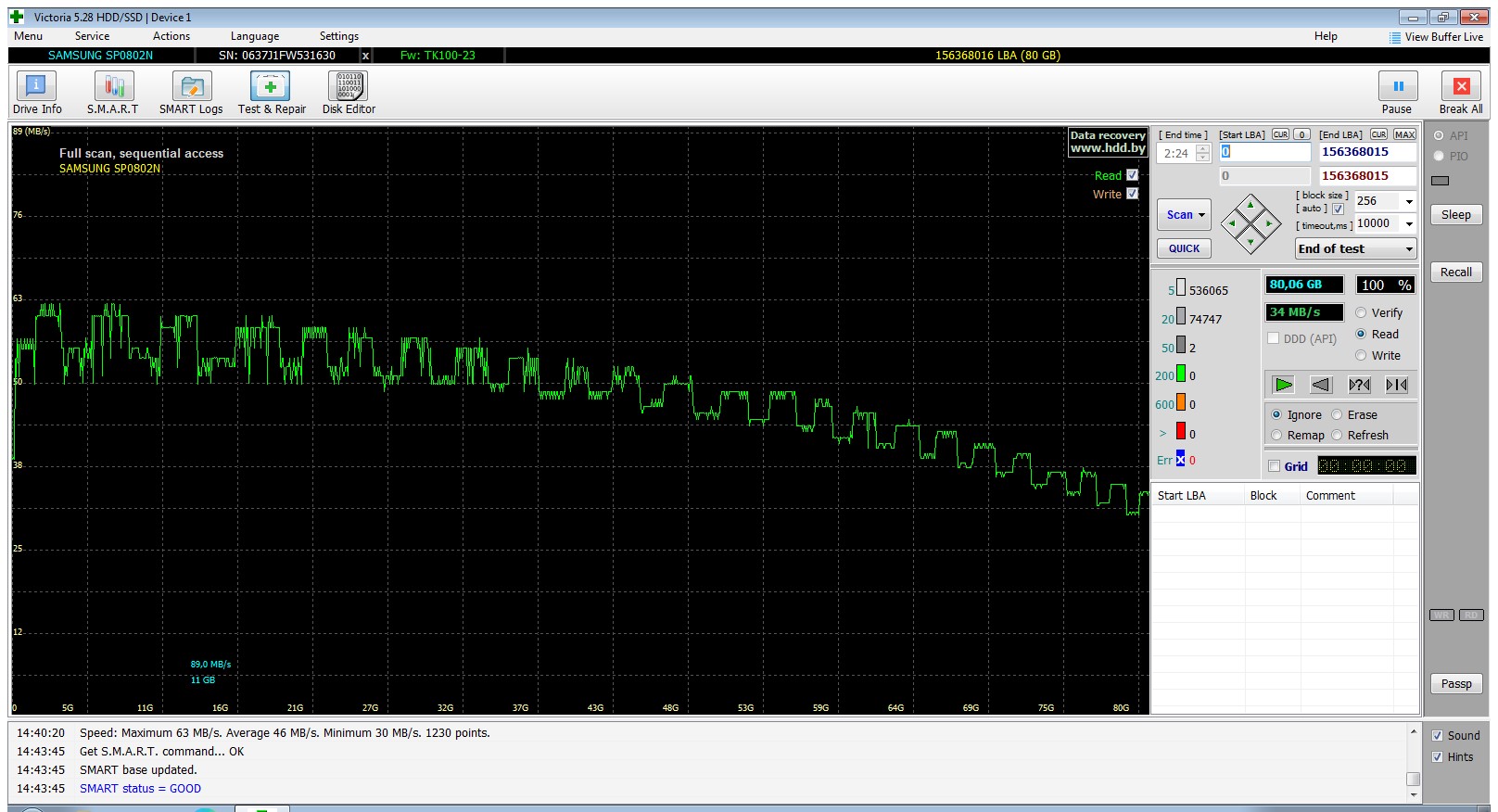Increase End time with up spinner
Screen dimensions: 1498x812
point(1203,149)
